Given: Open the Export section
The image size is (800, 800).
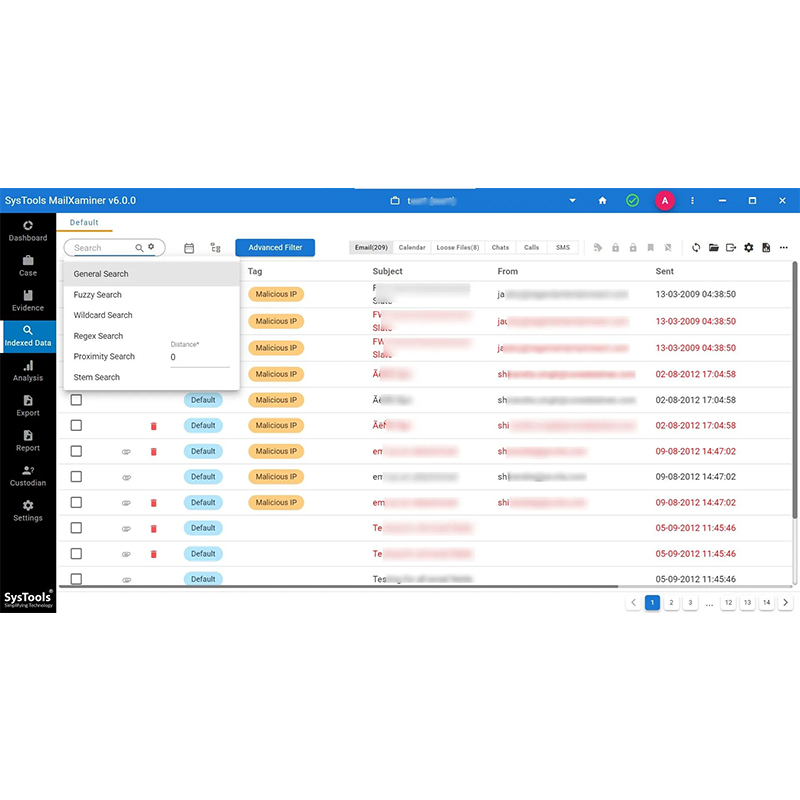Looking at the screenshot, I should click(x=28, y=406).
